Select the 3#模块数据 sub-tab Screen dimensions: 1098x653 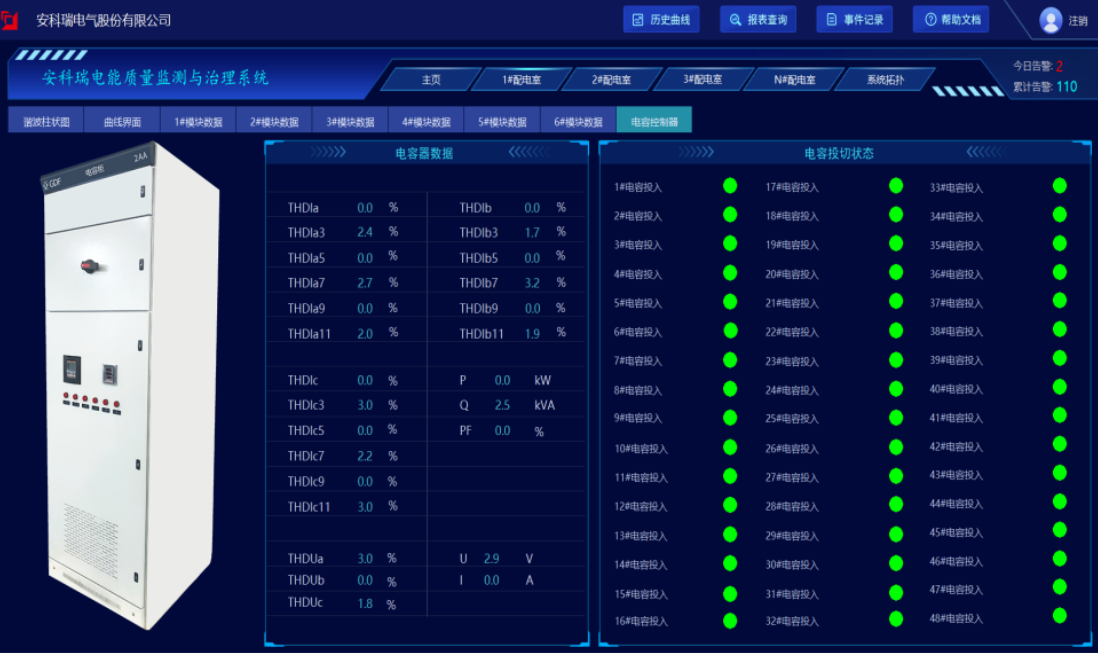350,120
